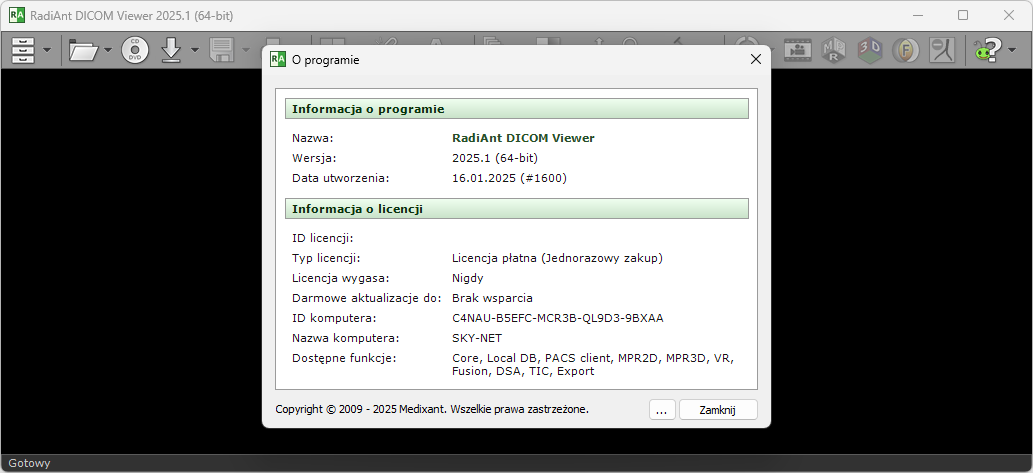Maximize the RadiAnt DICOM Viewer window
This screenshot has height=473, width=1033.
tap(963, 15)
